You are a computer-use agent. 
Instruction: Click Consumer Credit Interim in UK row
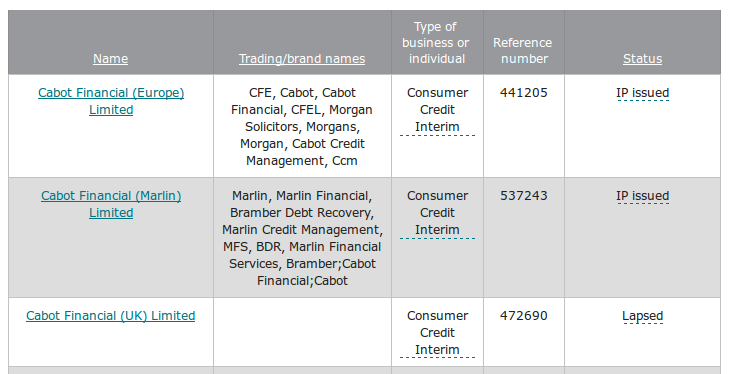(437, 333)
